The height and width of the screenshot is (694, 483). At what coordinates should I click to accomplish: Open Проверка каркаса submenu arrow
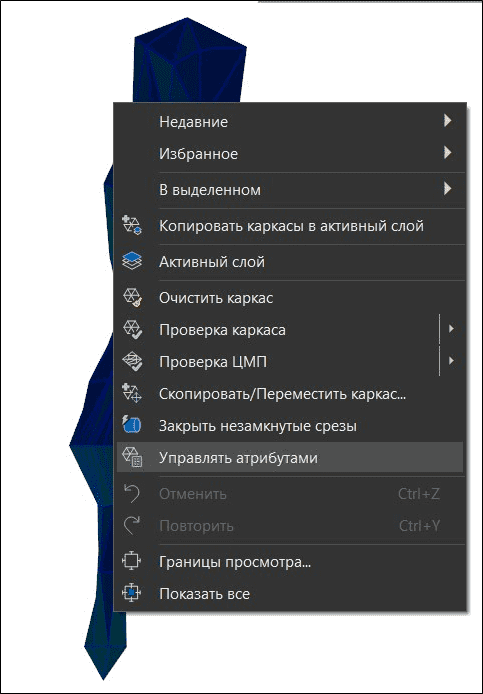click(451, 329)
